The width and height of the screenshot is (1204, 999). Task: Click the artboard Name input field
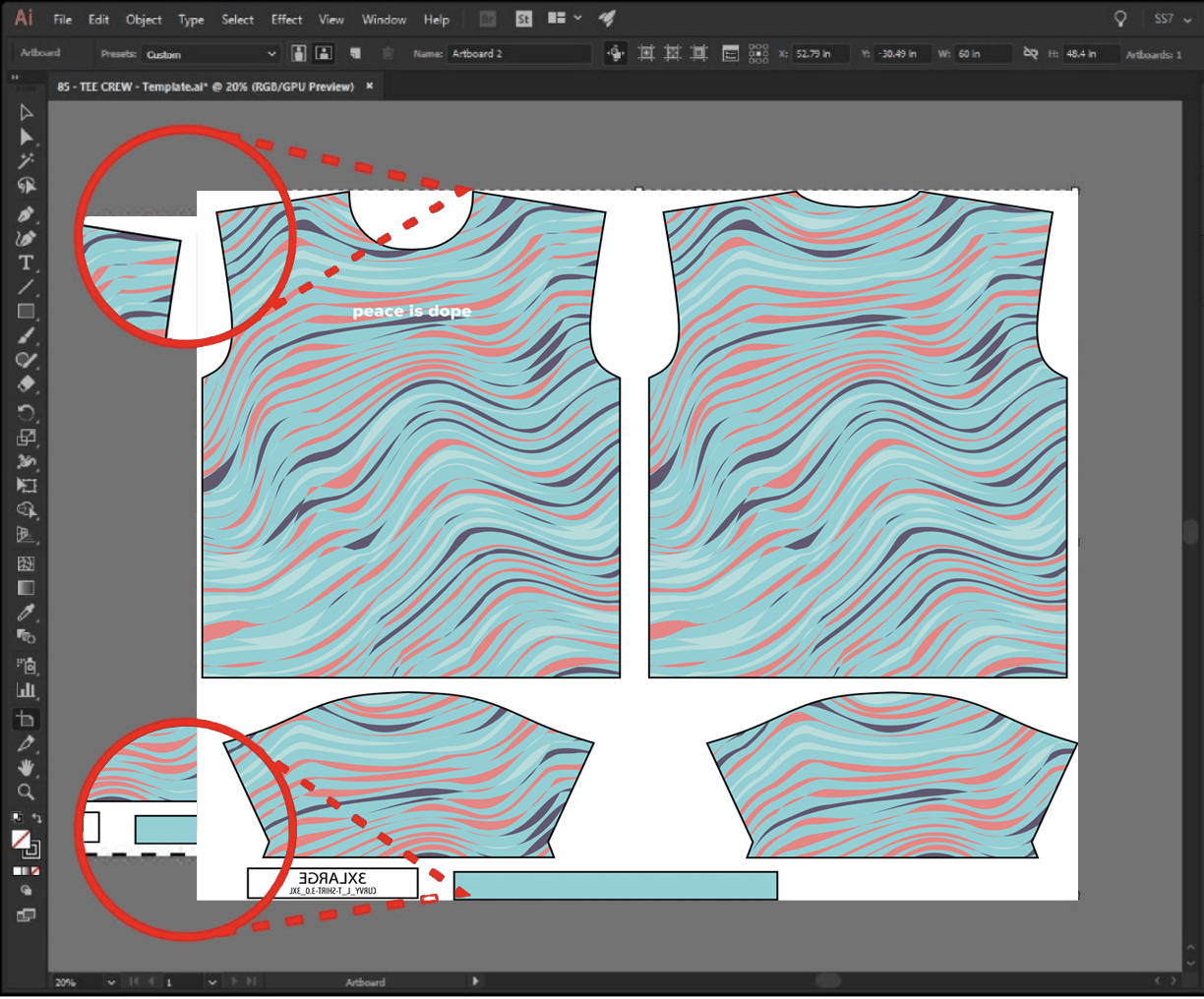[x=519, y=54]
